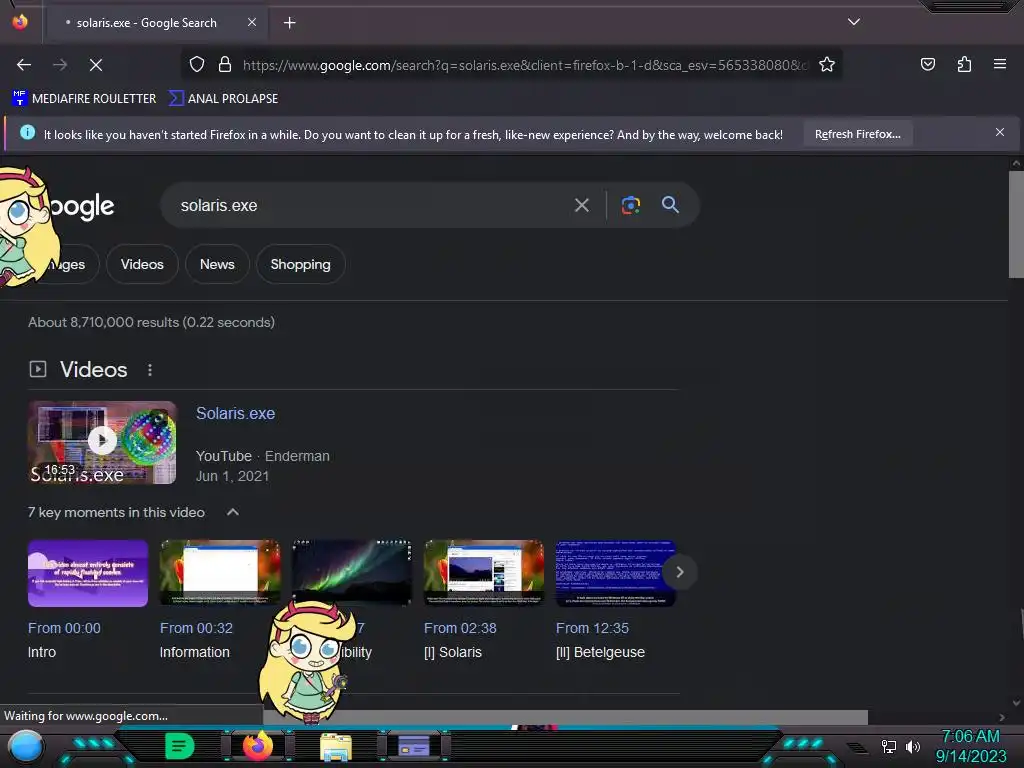Screen dimensions: 1024x768
Task: Open the Videos section options menu
Action: 150,370
